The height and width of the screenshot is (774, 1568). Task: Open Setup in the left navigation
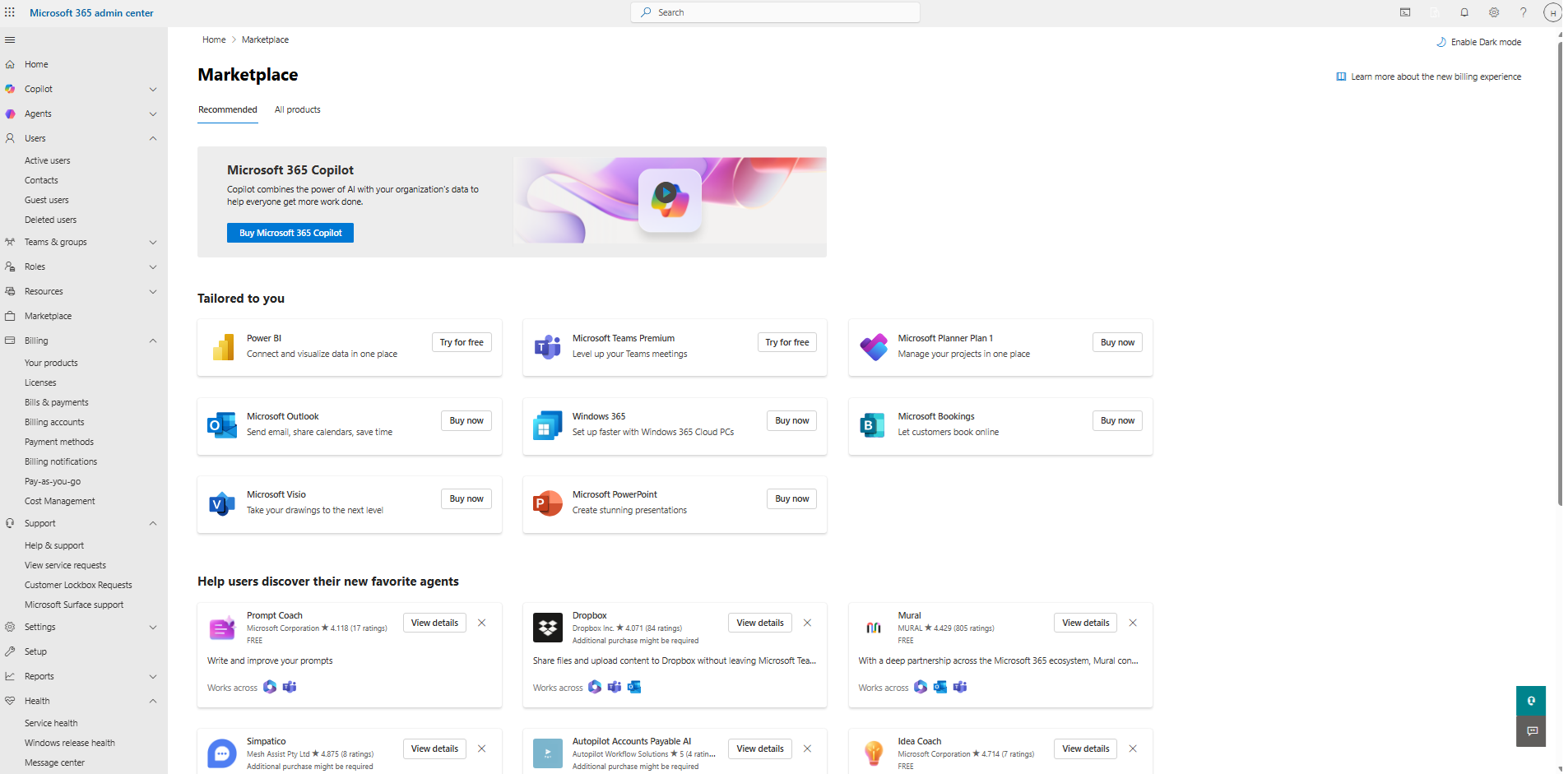pos(35,651)
